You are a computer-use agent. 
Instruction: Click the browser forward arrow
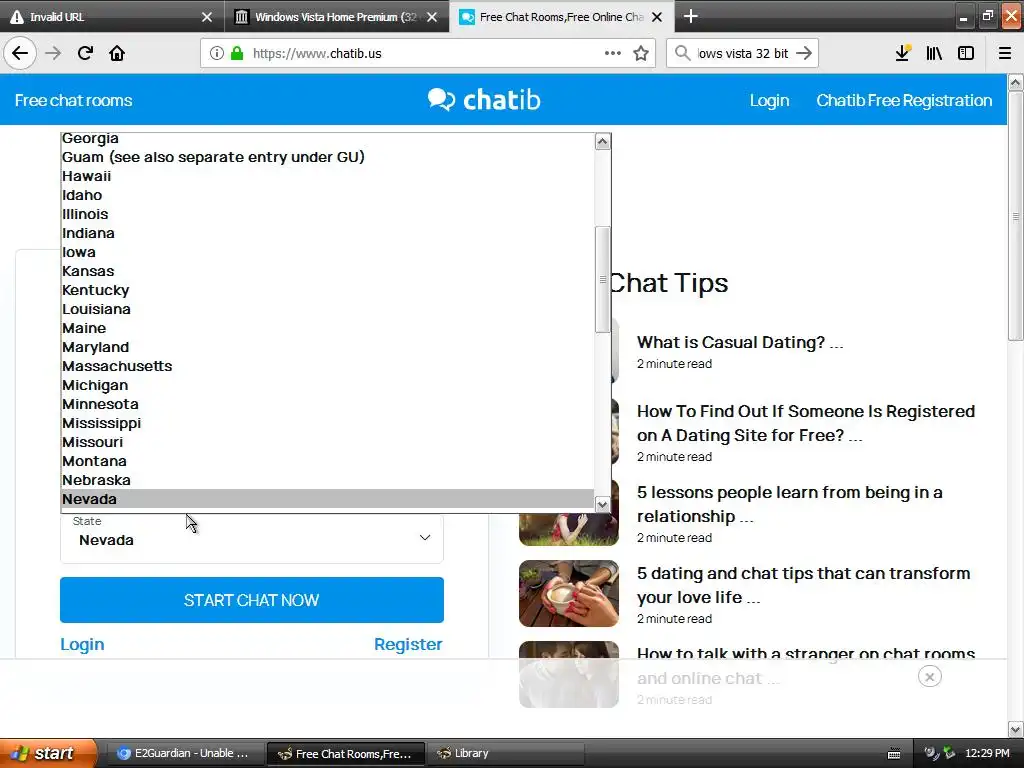click(x=53, y=53)
